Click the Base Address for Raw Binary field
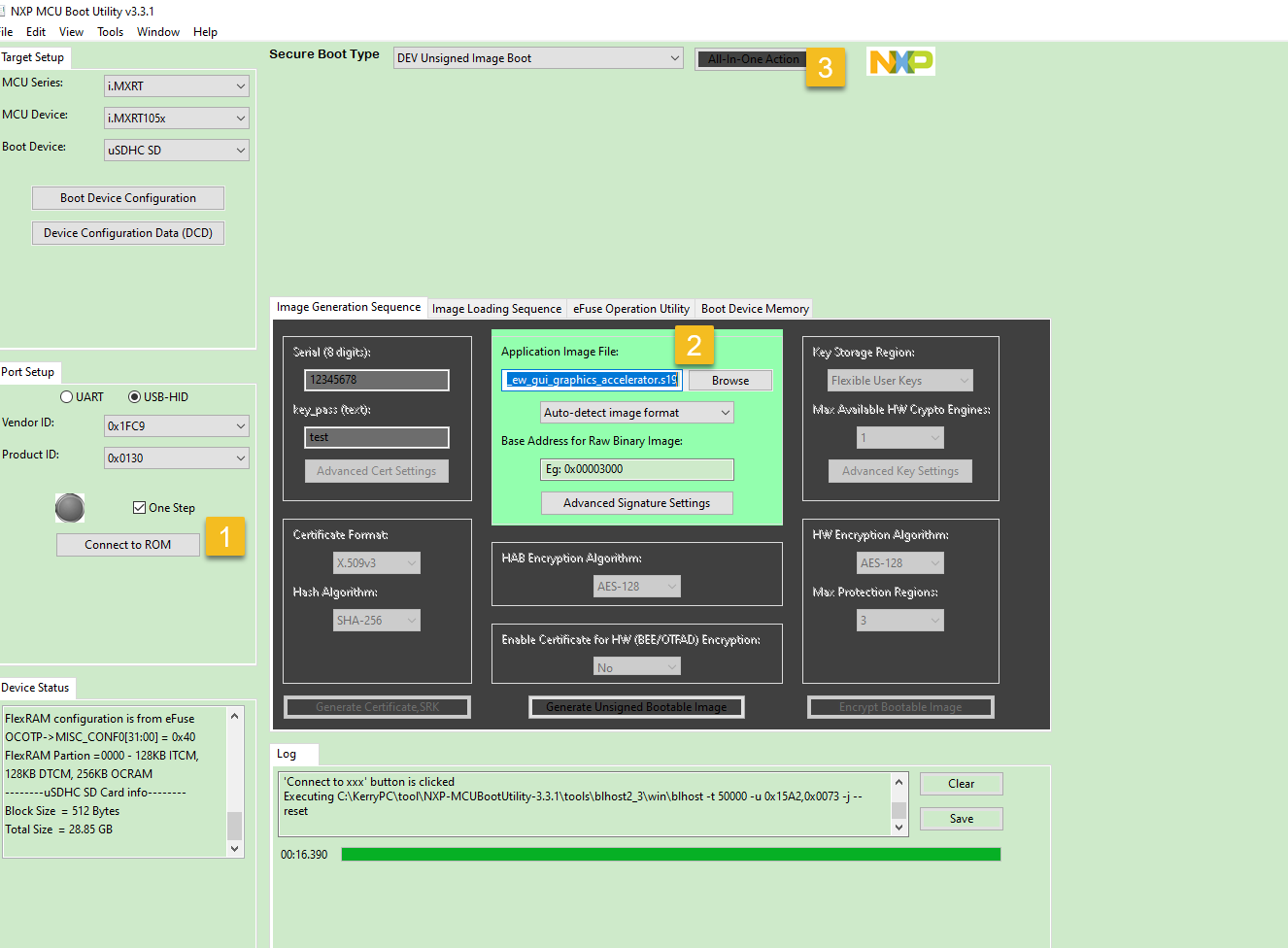Viewport: 1288px width, 948px height. click(637, 469)
